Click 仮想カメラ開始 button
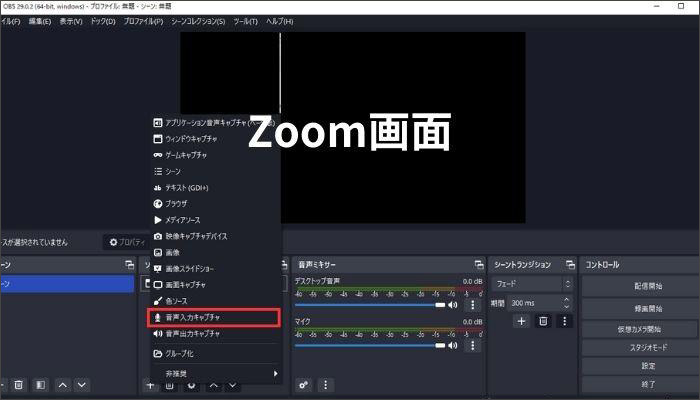The image size is (700, 400). [x=639, y=329]
